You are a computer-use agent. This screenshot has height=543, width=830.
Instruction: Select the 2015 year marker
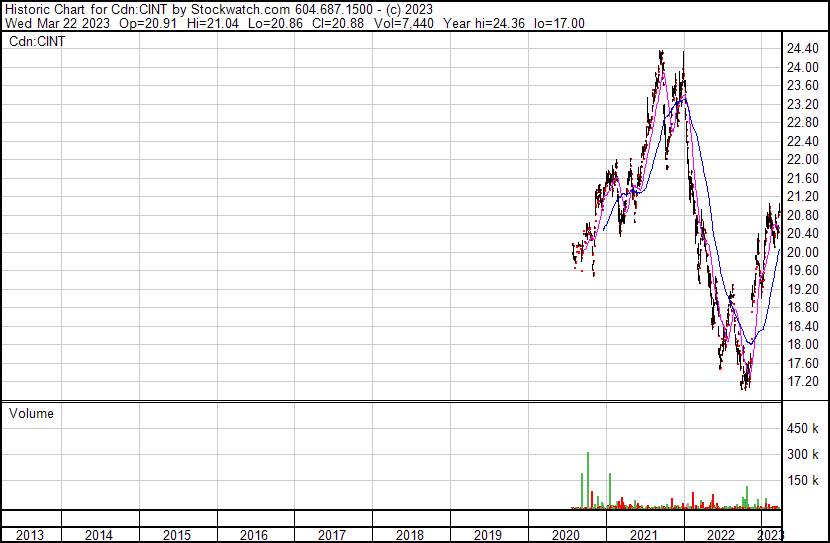[176, 535]
